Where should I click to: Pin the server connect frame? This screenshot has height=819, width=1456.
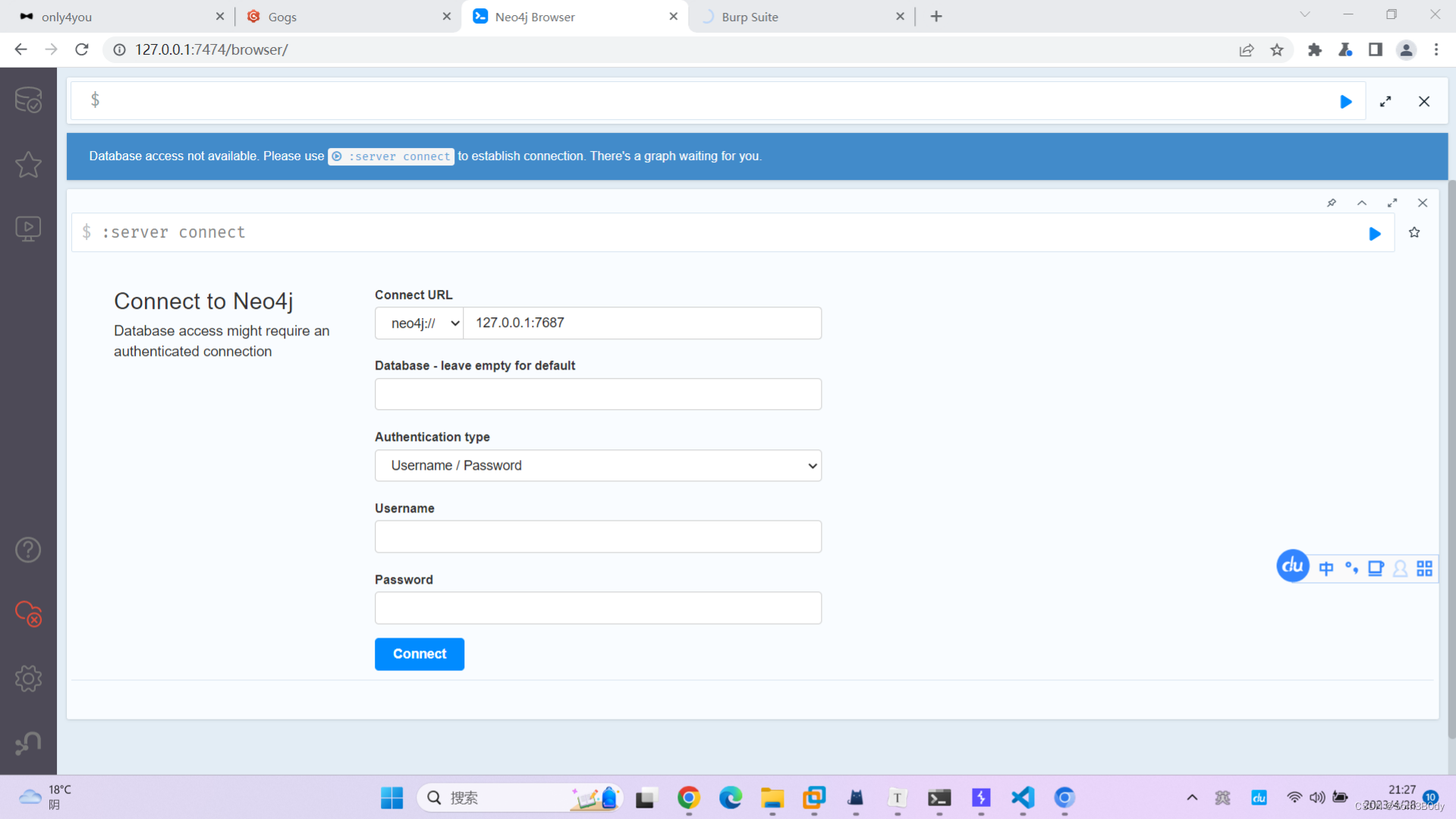tap(1332, 203)
